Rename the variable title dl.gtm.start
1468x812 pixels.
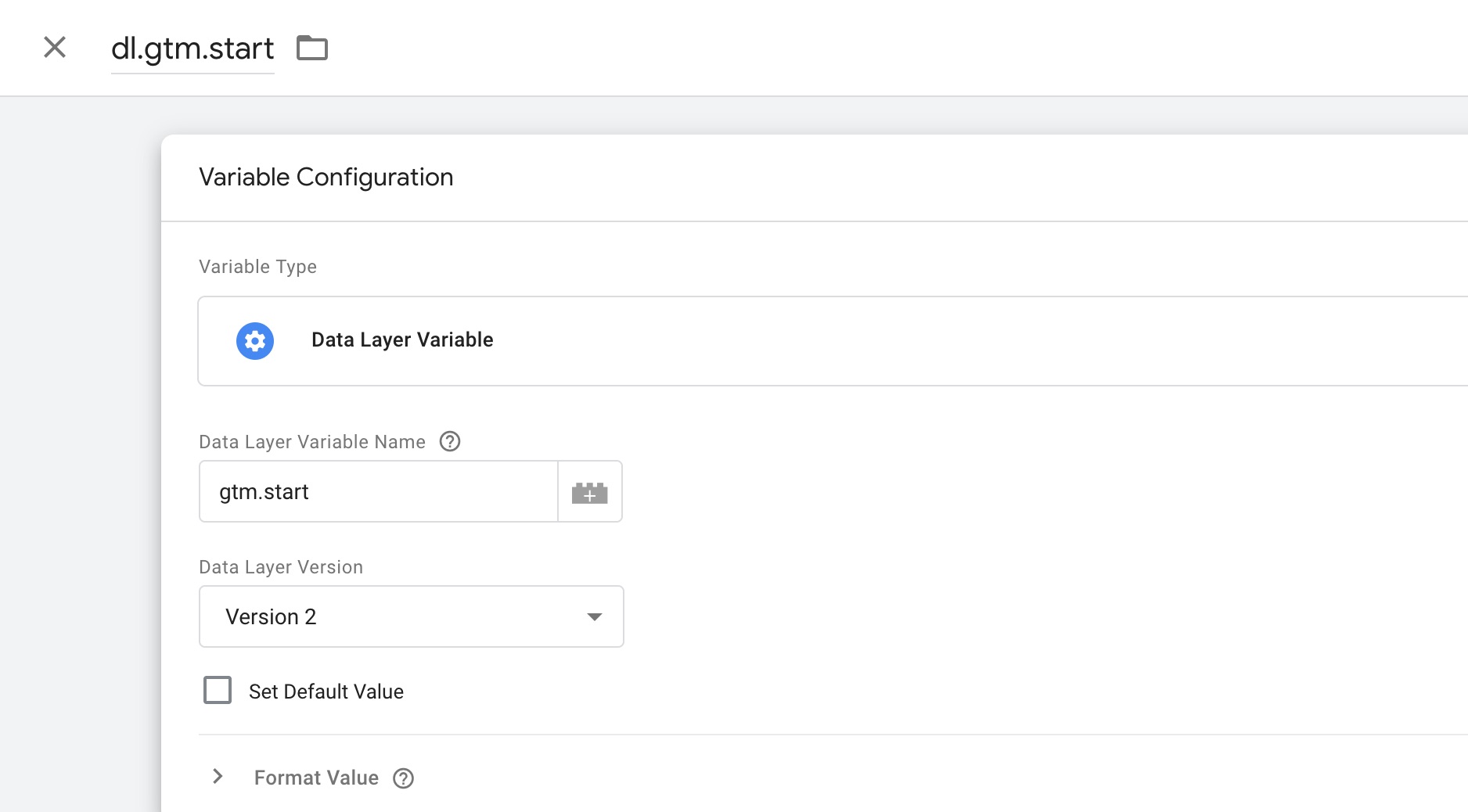[x=192, y=49]
